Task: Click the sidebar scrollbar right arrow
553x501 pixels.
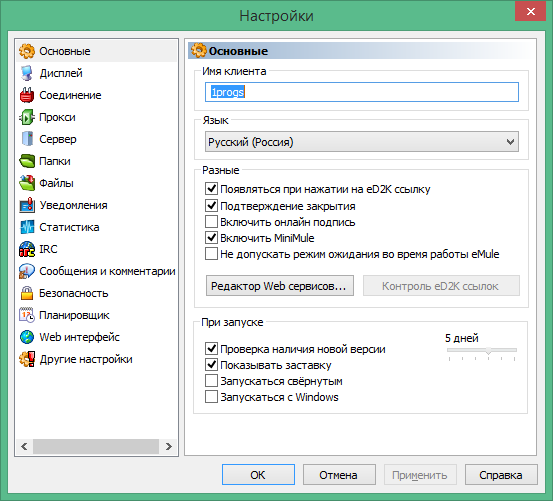Action: click(x=169, y=446)
